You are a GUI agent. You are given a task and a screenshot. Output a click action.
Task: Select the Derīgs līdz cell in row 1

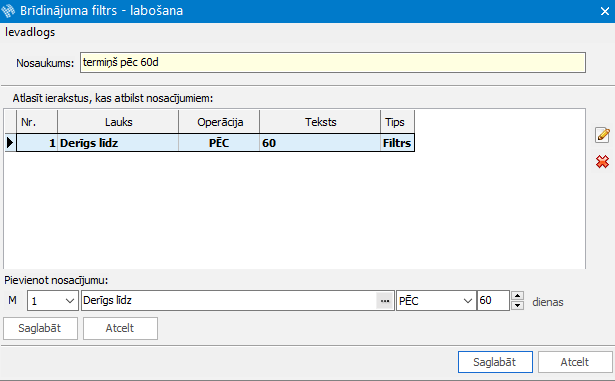pyautogui.click(x=118, y=143)
